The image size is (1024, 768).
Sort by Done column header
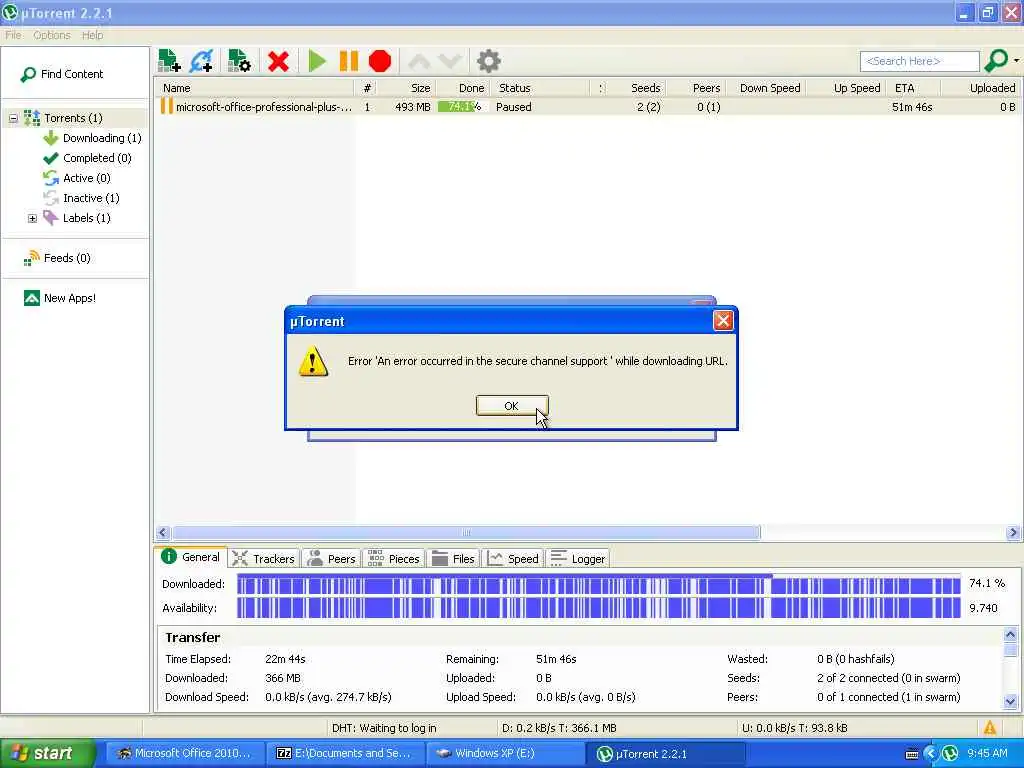point(462,88)
